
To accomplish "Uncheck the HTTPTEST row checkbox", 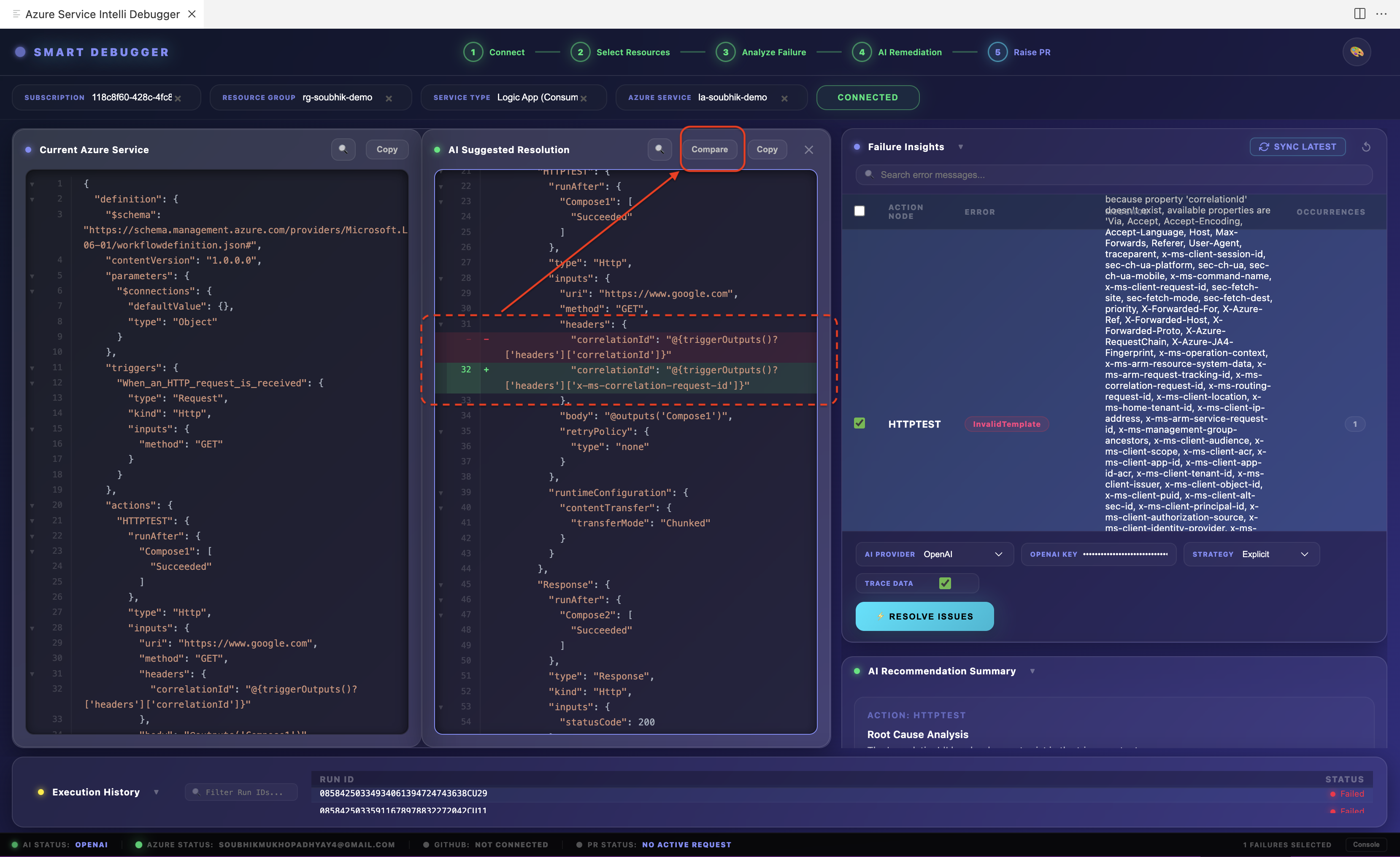I will coord(859,423).
